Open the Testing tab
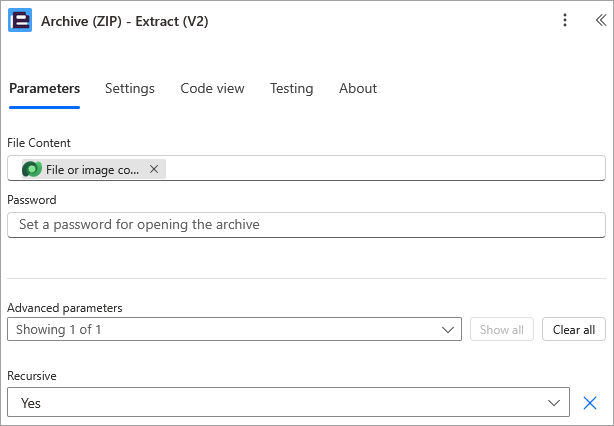Image resolution: width=614 pixels, height=426 pixels. coord(291,88)
